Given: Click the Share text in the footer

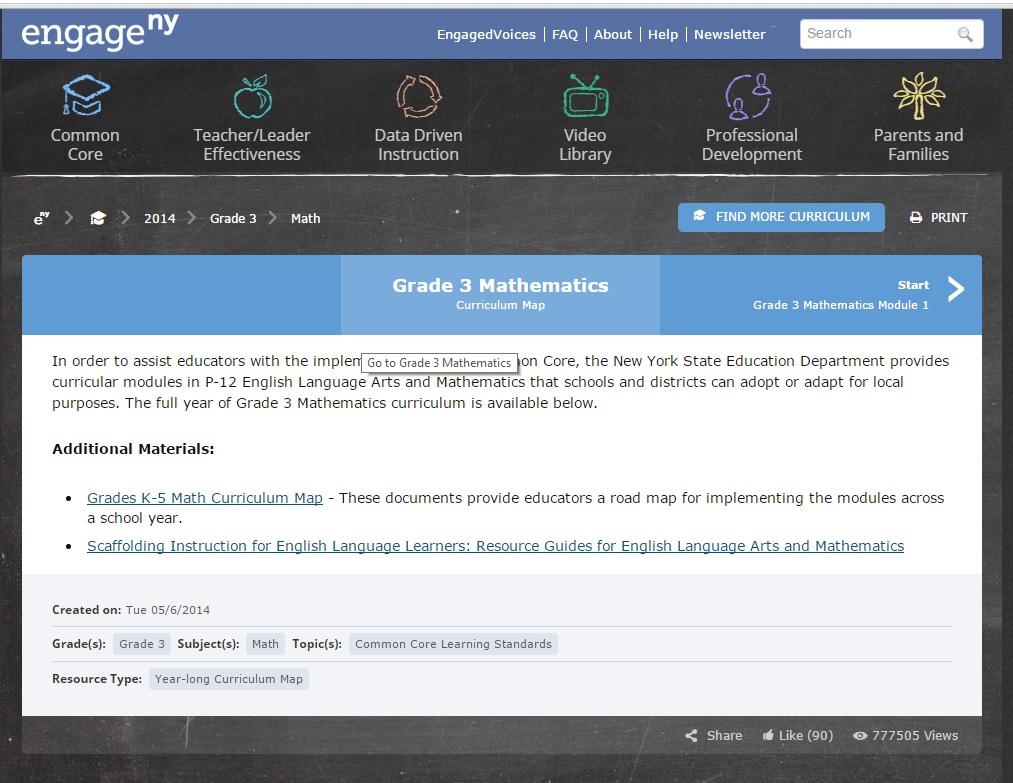Looking at the screenshot, I should click(724, 735).
